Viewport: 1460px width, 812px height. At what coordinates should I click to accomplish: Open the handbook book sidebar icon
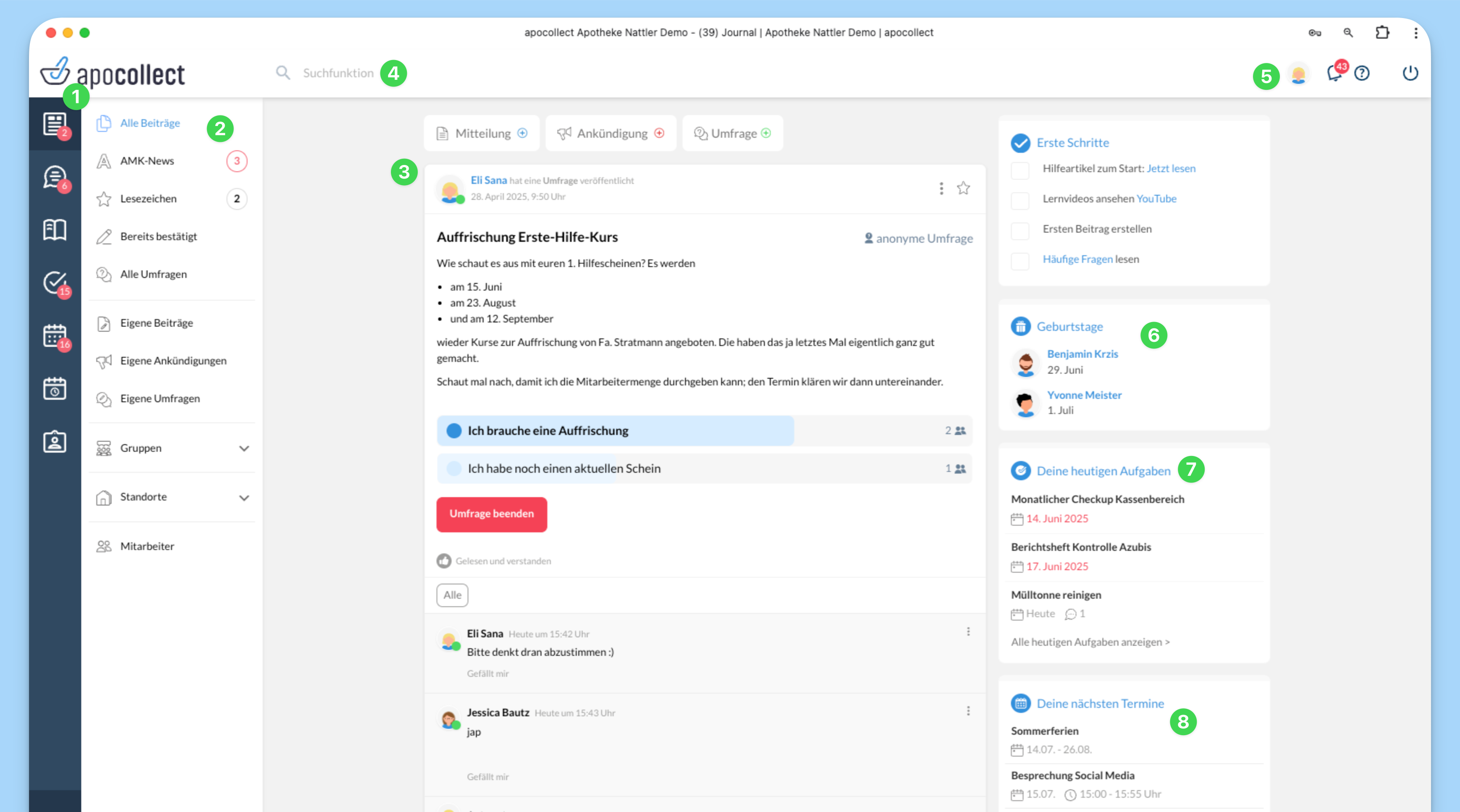point(55,230)
